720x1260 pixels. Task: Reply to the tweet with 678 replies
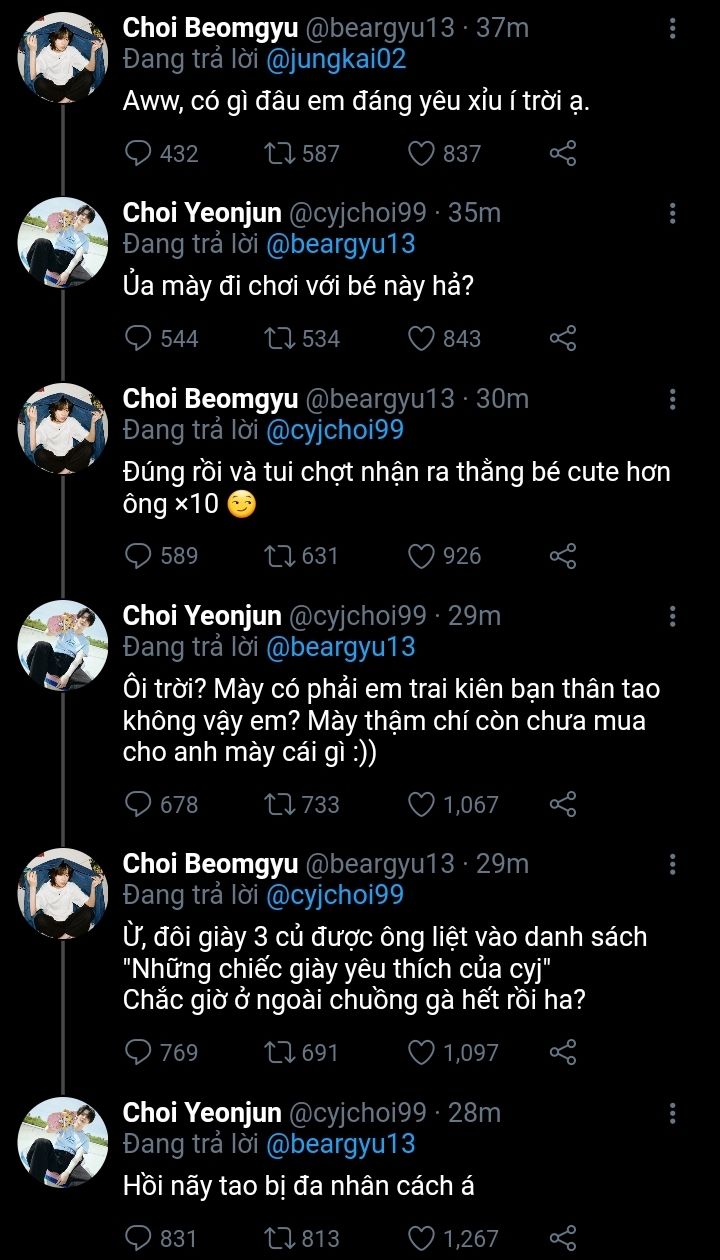(x=138, y=804)
